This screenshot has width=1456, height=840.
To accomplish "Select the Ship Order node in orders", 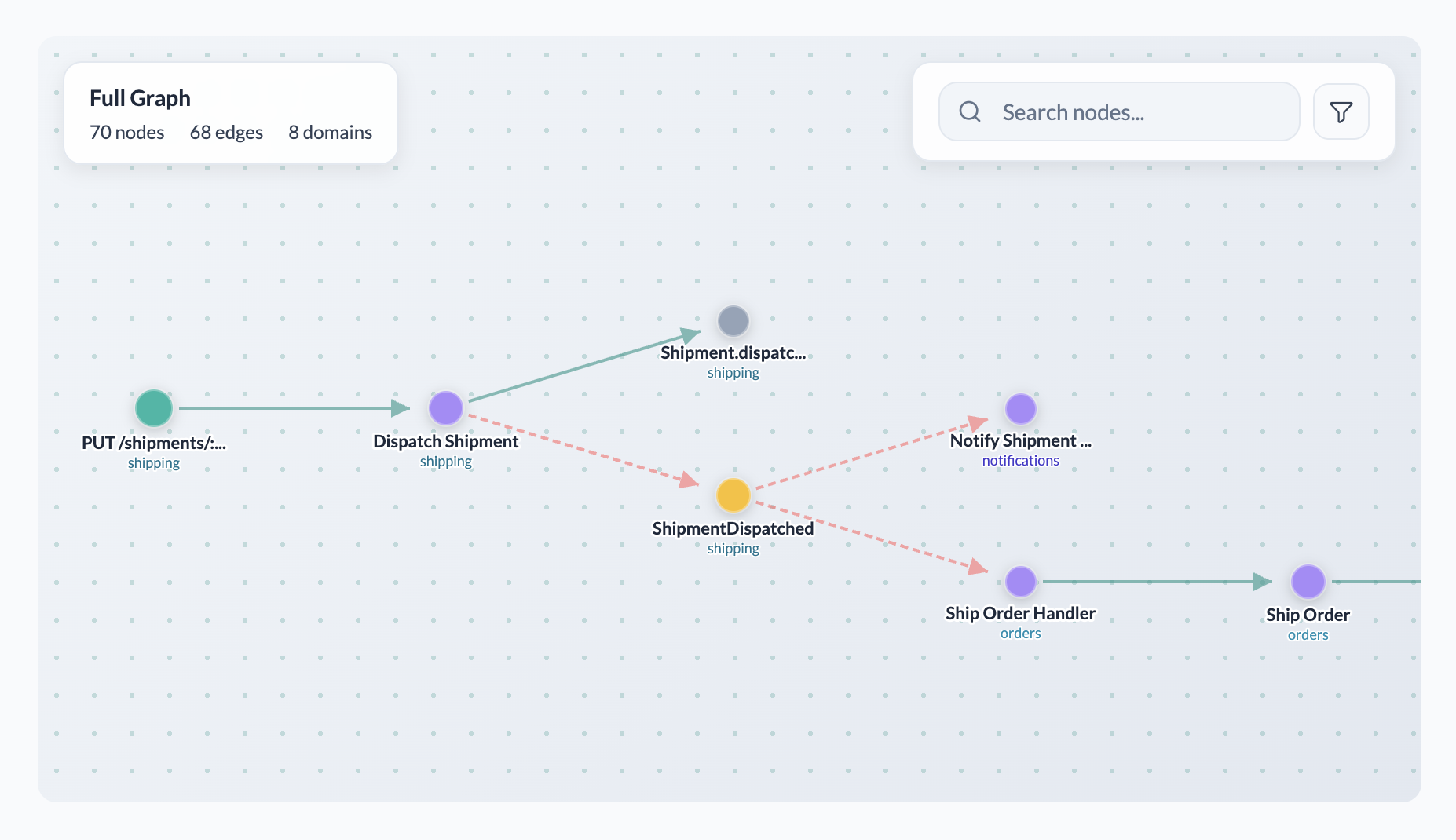I will 1308,582.
